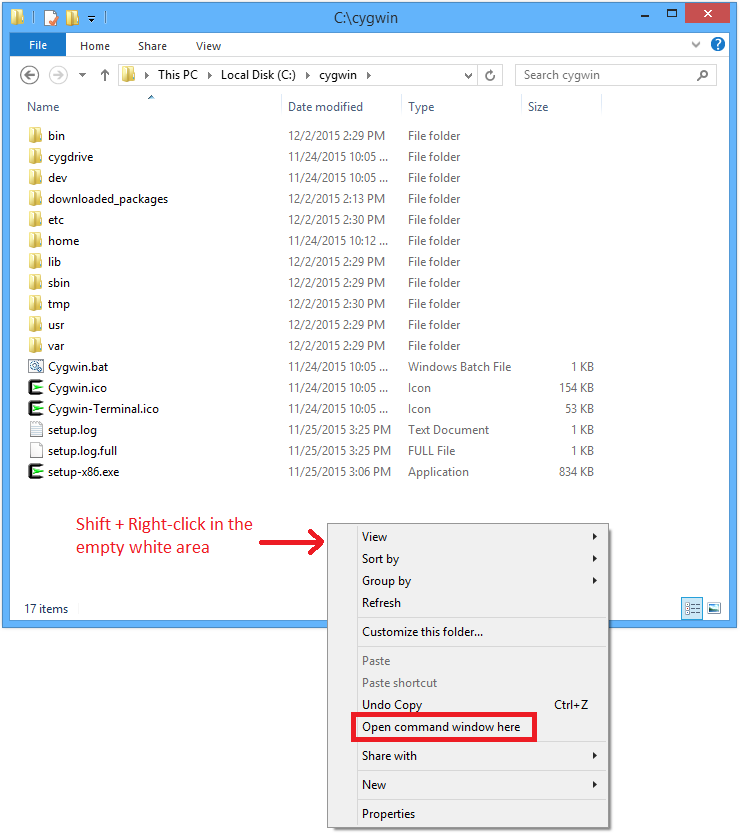Open the Help question mark icon
The image size is (740, 834).
(717, 45)
